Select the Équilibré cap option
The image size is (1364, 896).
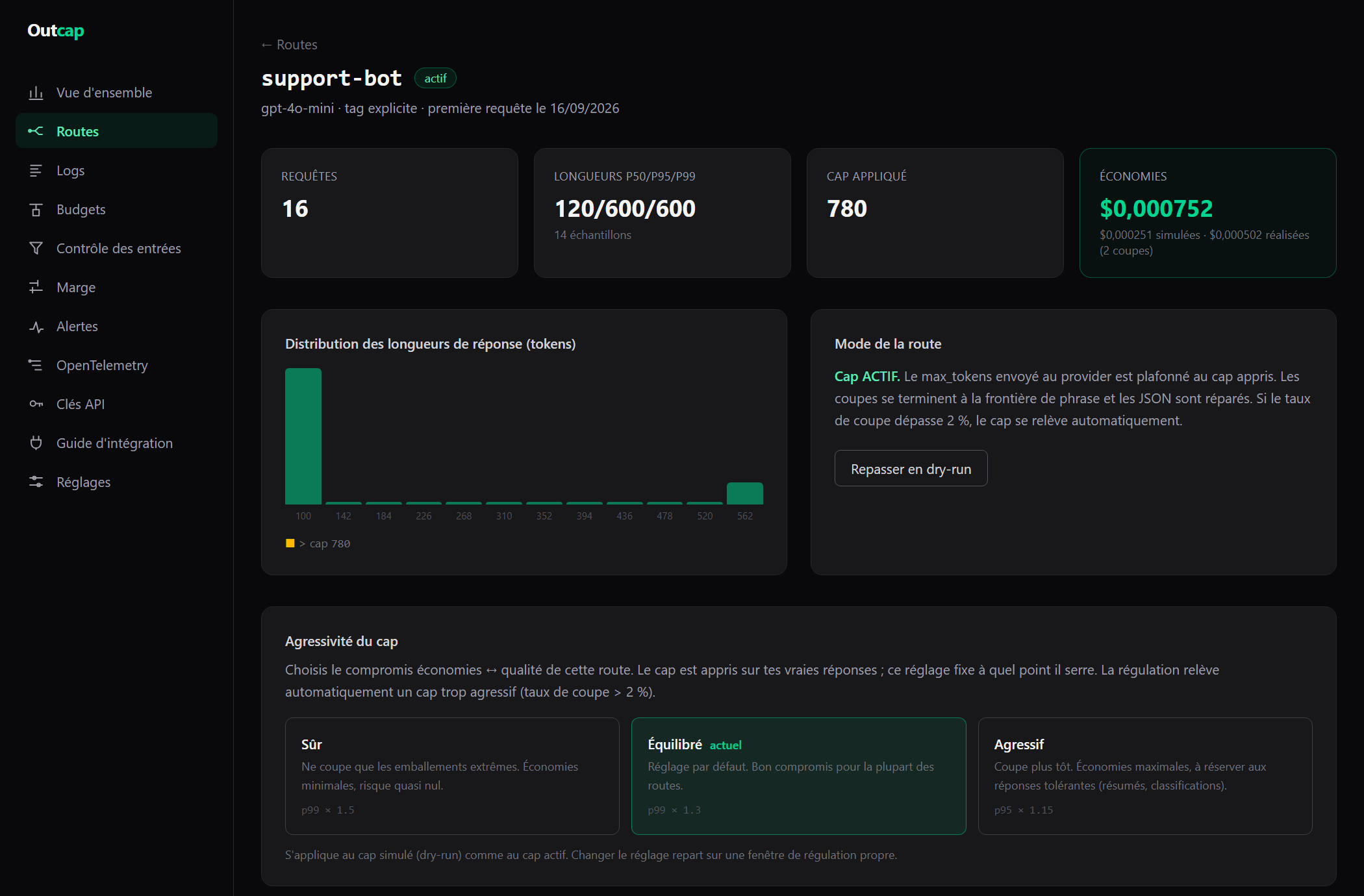click(798, 776)
